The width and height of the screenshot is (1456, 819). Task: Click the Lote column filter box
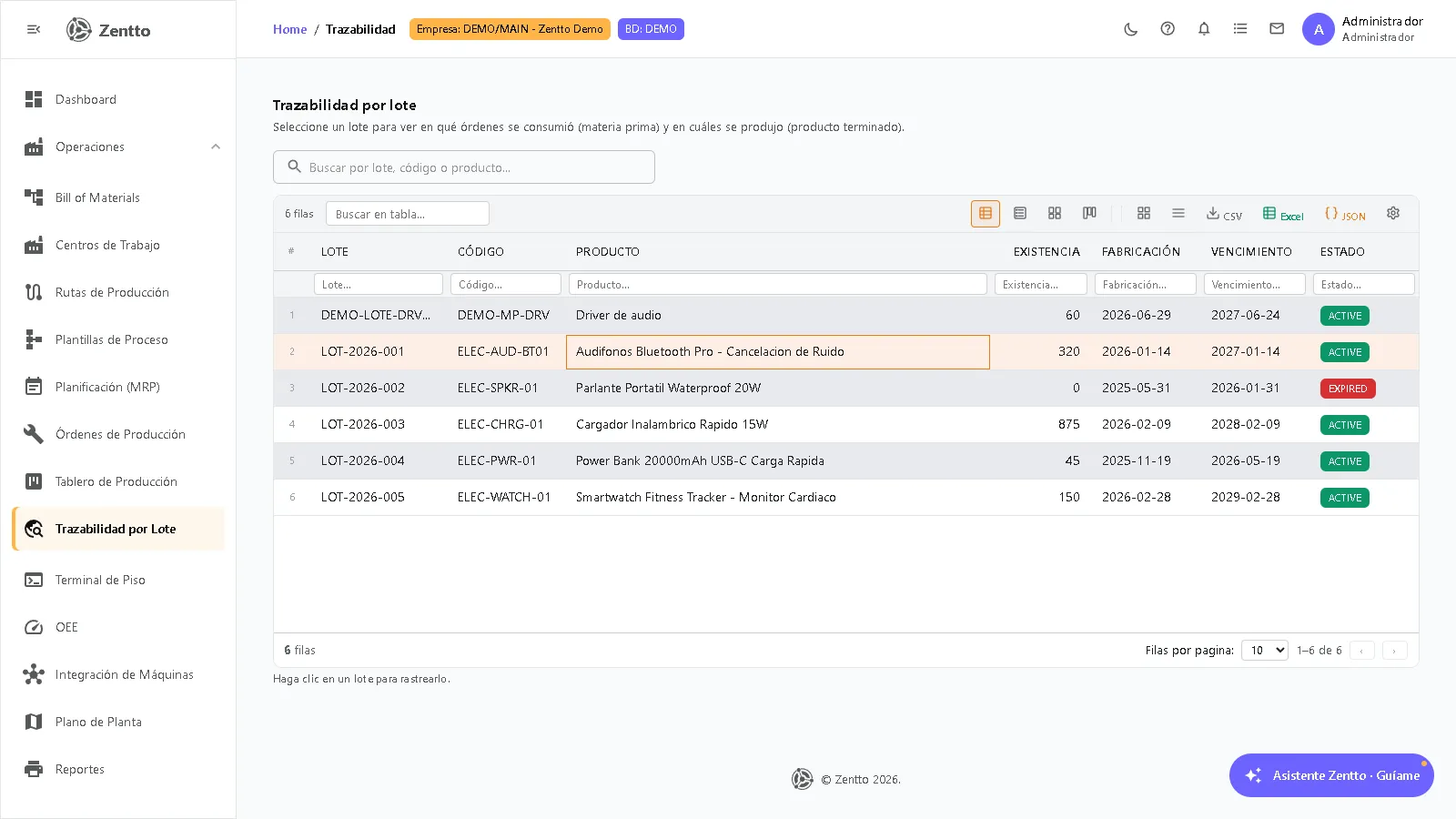click(379, 284)
